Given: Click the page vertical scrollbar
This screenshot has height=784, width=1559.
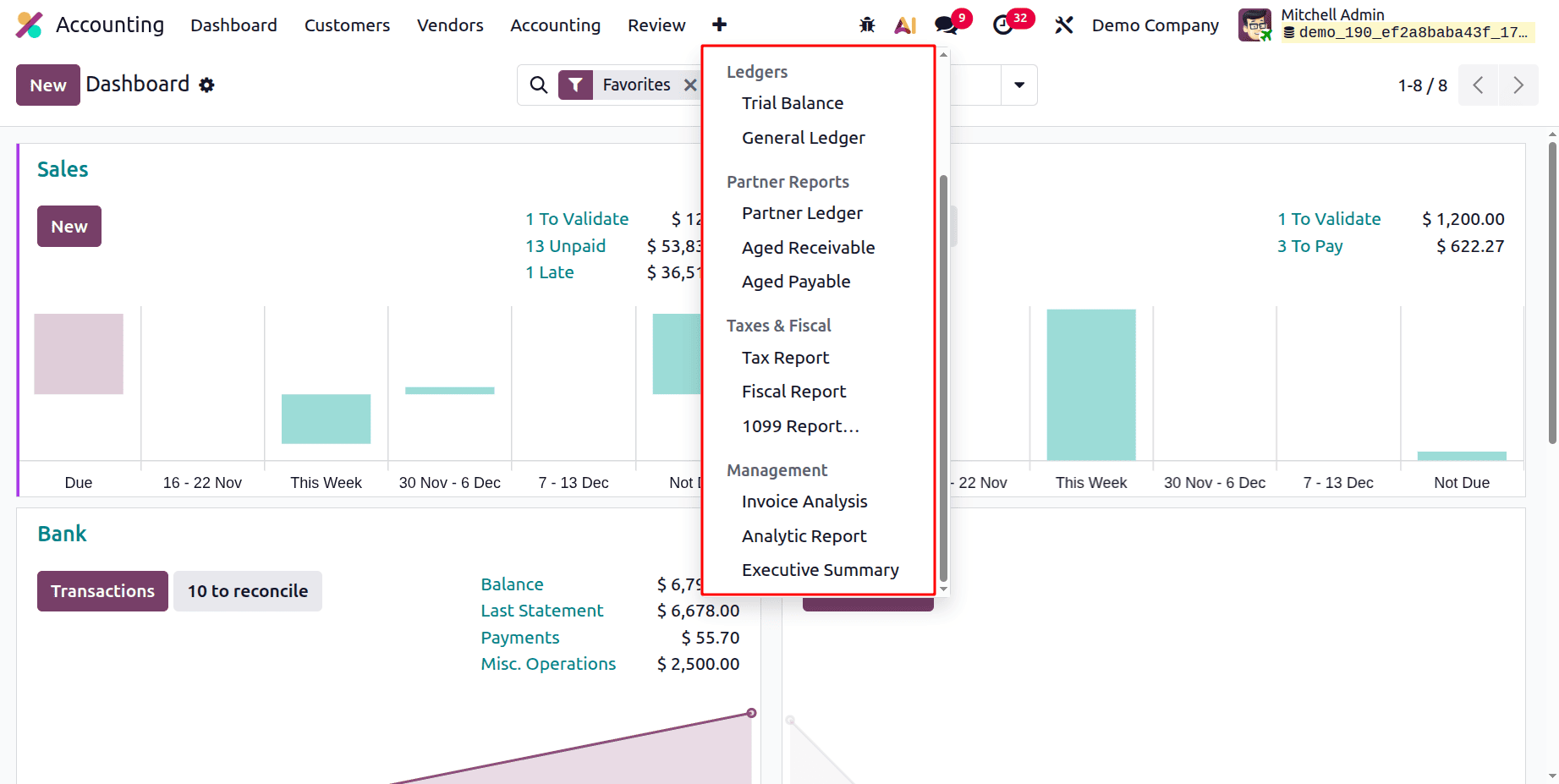Looking at the screenshot, I should (1552, 293).
